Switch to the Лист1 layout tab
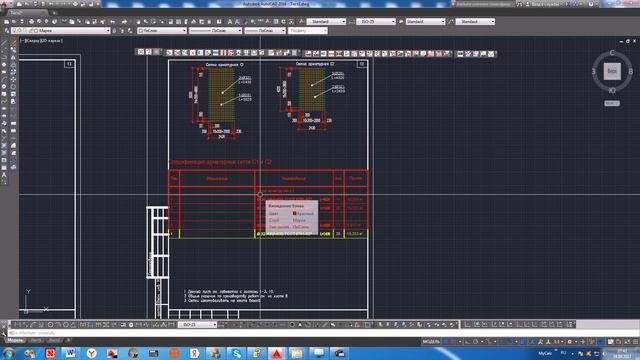 [x=37, y=340]
